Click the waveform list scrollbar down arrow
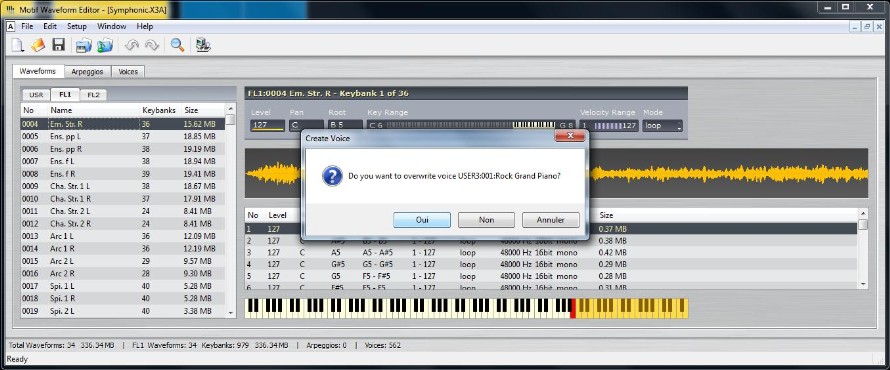The height and width of the screenshot is (370, 890). pyautogui.click(x=230, y=313)
